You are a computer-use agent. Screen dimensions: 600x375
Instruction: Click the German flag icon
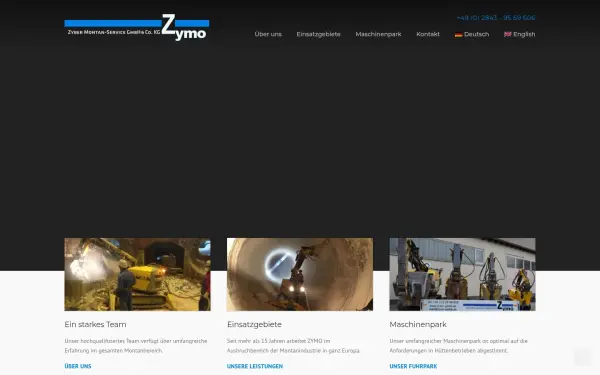click(x=458, y=34)
